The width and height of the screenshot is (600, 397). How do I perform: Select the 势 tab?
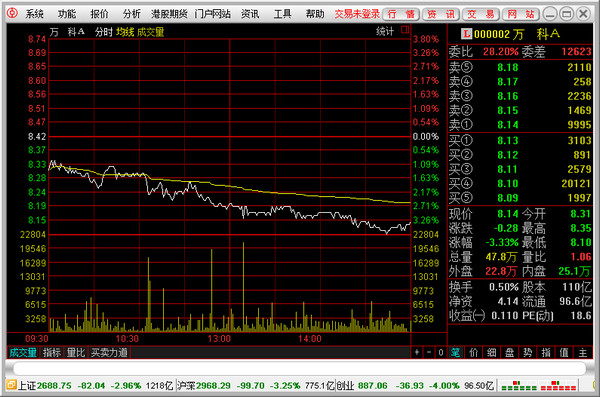point(528,353)
